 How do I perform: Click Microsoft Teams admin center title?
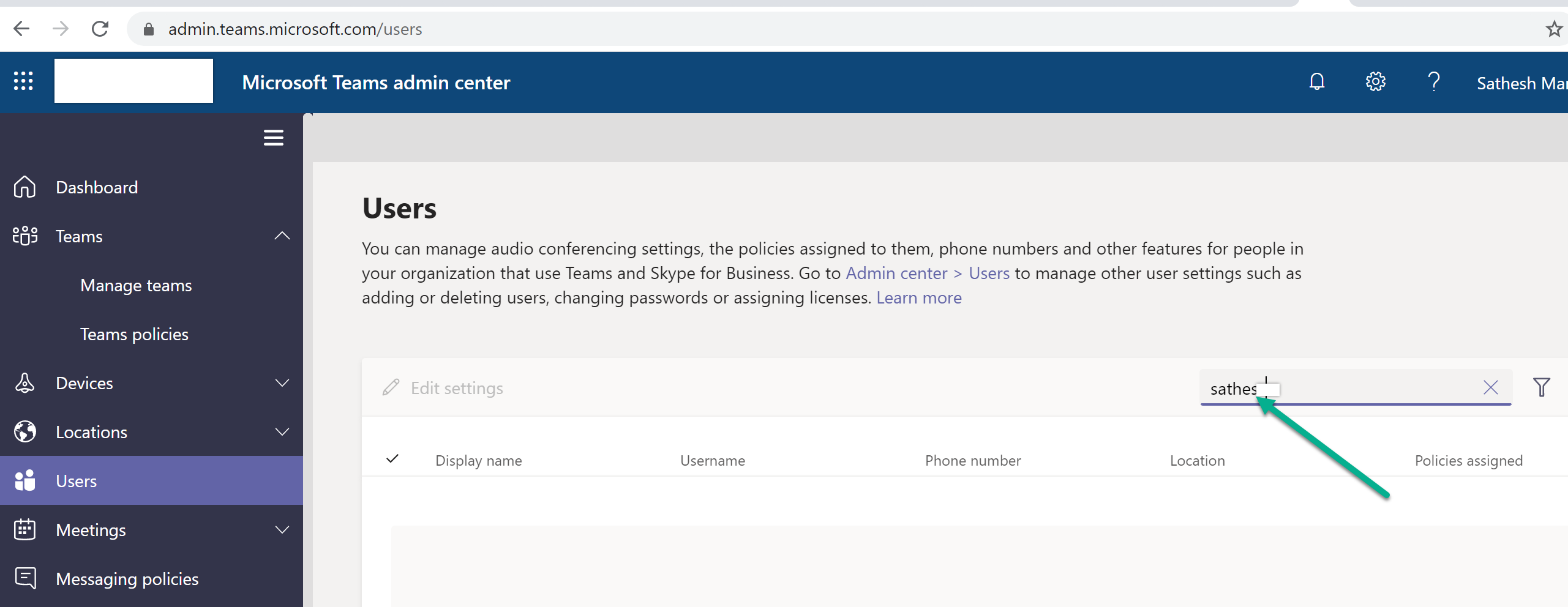(x=376, y=82)
